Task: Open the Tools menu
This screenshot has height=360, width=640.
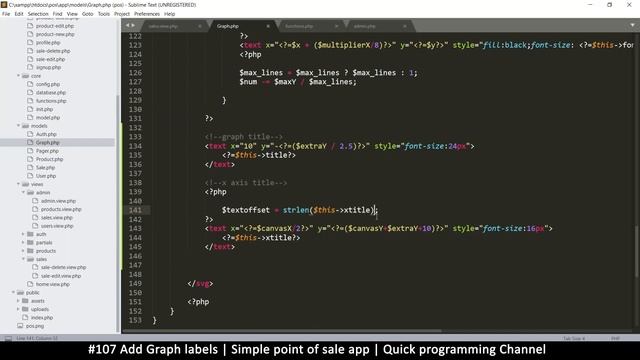Action: point(104,14)
